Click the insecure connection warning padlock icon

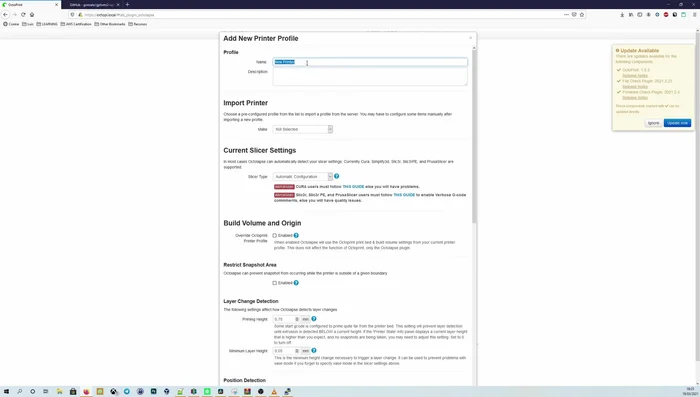80,15
